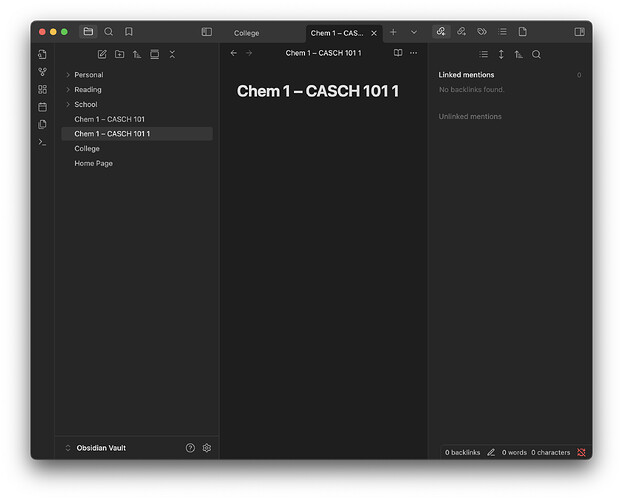622x500 pixels.
Task: Open the Home Page note
Action: click(x=137, y=163)
